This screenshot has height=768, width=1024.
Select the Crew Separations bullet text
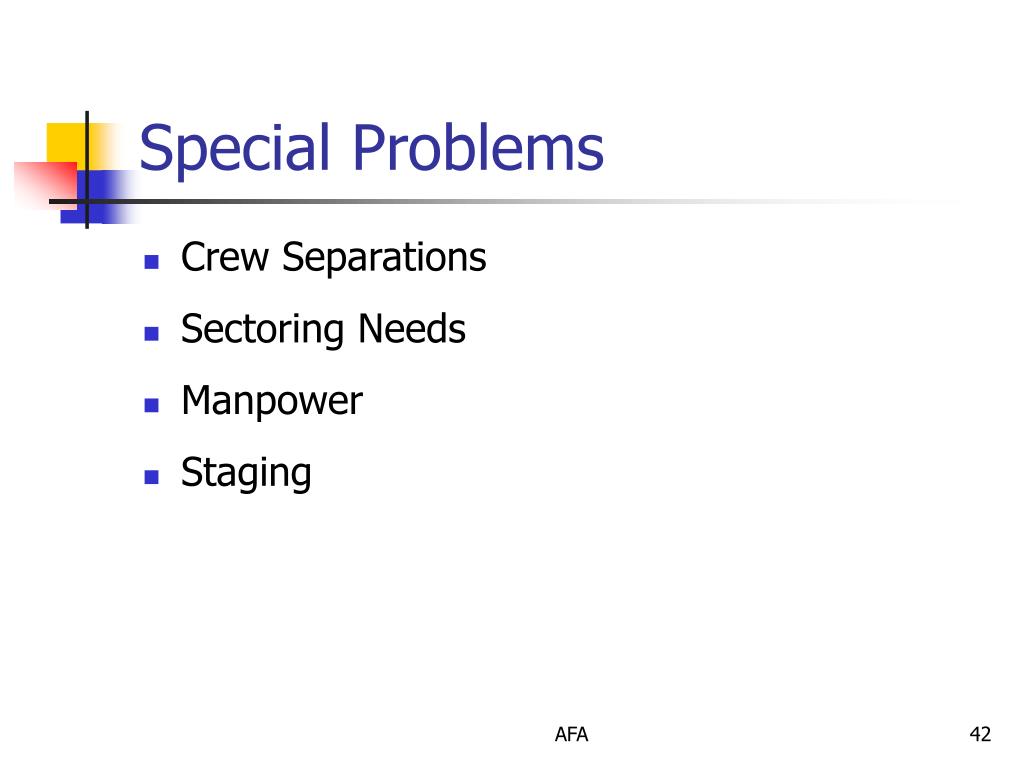click(333, 259)
